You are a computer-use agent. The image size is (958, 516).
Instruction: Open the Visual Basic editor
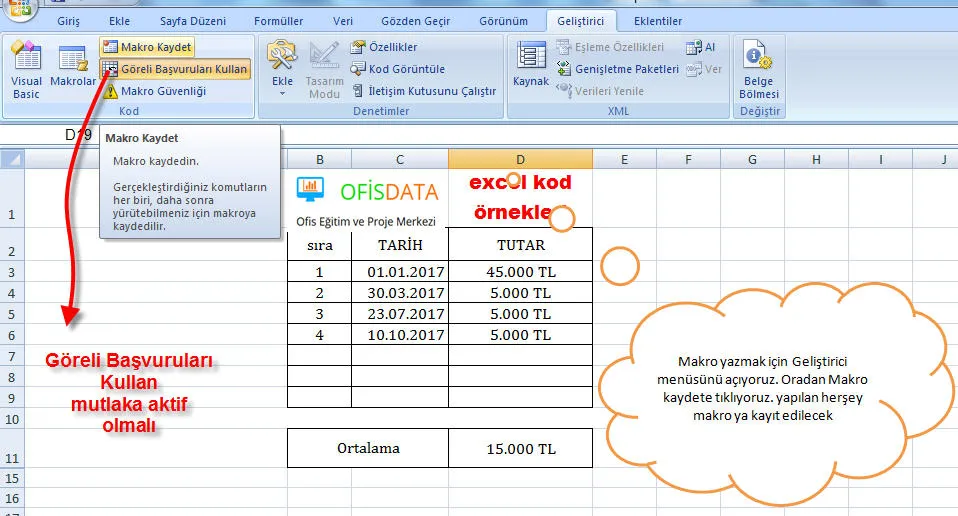tap(26, 70)
